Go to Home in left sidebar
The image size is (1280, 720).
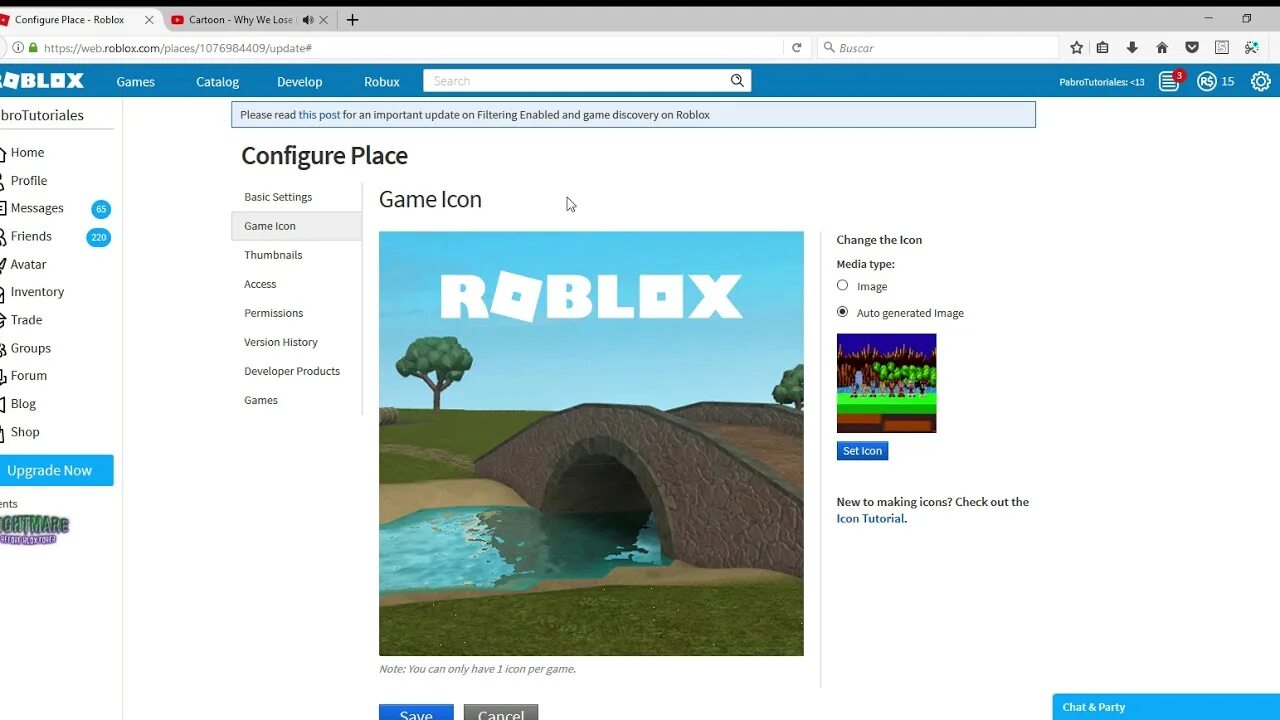(27, 153)
